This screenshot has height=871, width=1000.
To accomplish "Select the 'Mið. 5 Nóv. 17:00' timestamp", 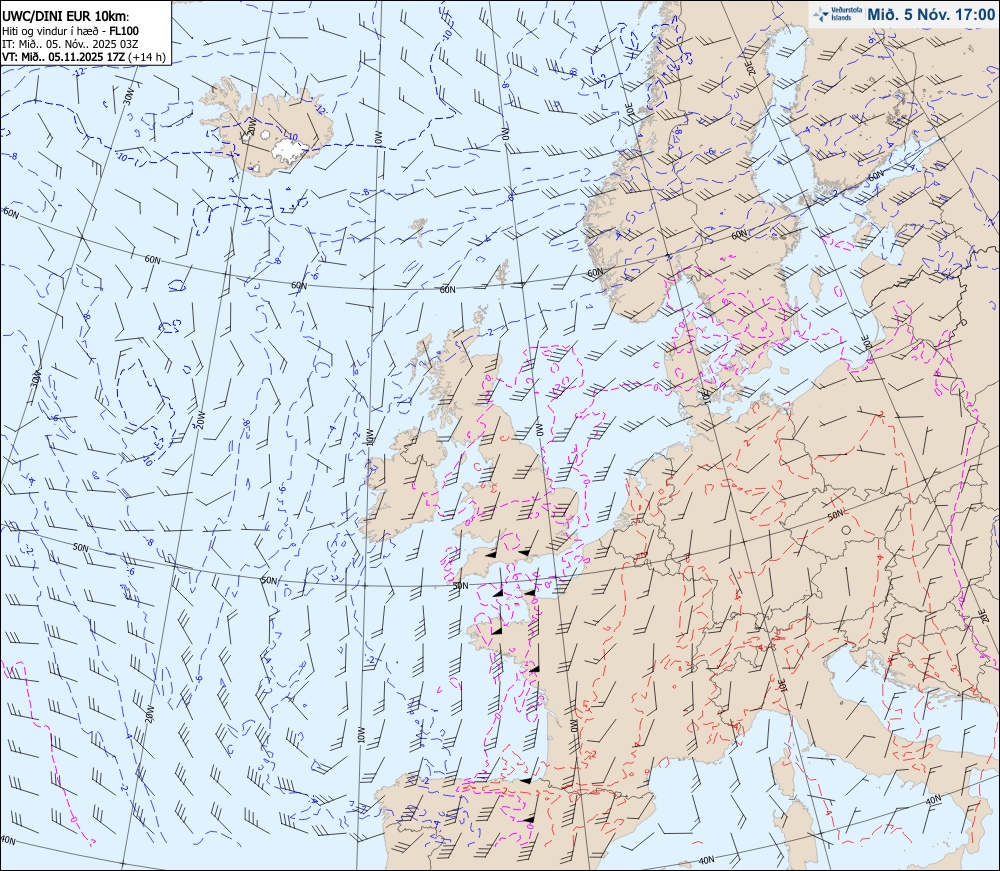I will [930, 15].
